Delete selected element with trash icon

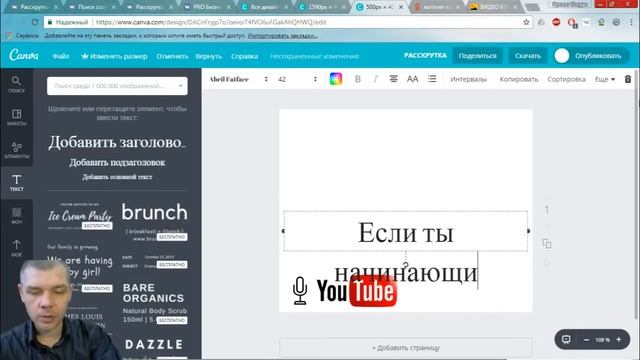[628, 79]
